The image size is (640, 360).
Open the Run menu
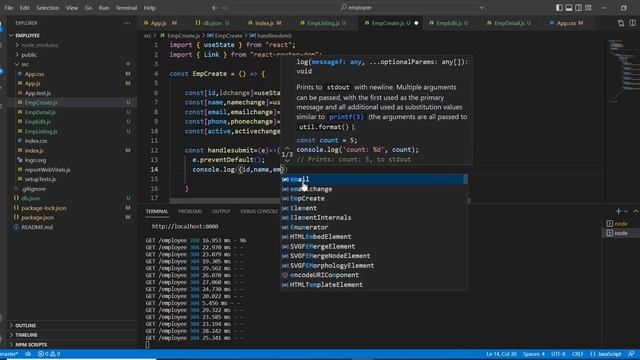tap(104, 8)
